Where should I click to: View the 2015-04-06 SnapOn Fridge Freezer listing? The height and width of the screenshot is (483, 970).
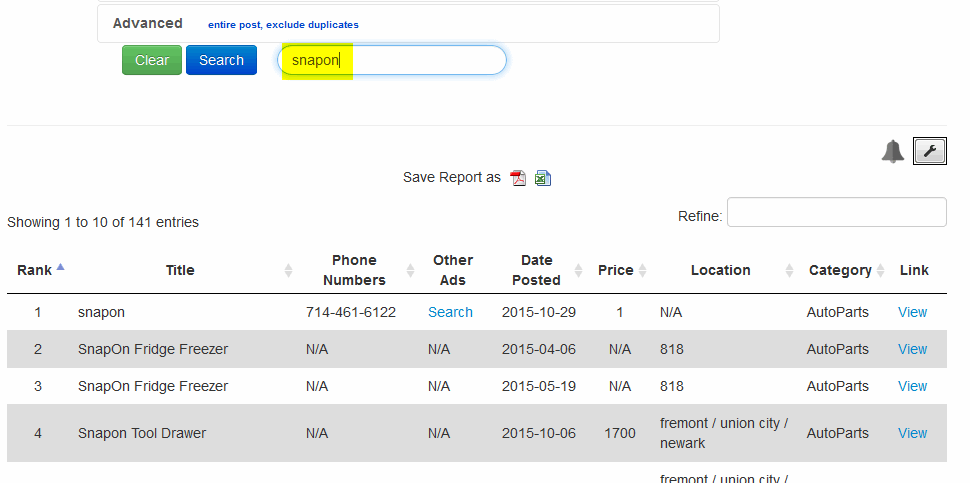(x=912, y=349)
